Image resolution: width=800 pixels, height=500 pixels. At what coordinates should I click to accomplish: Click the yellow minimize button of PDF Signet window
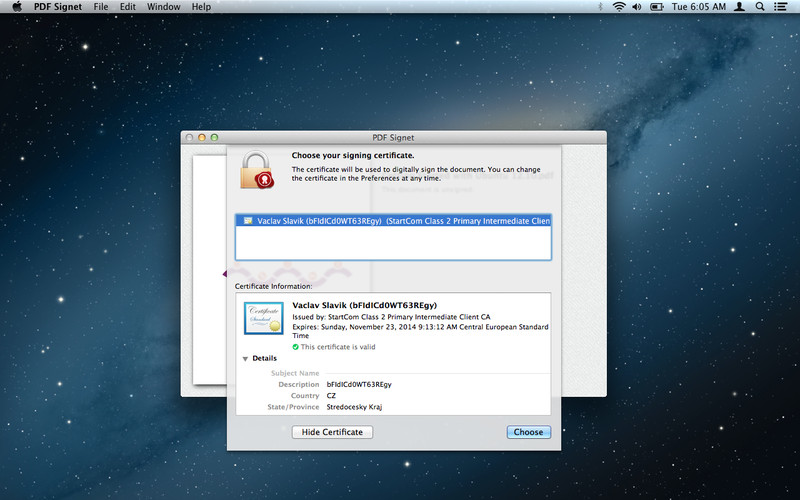(x=202, y=138)
